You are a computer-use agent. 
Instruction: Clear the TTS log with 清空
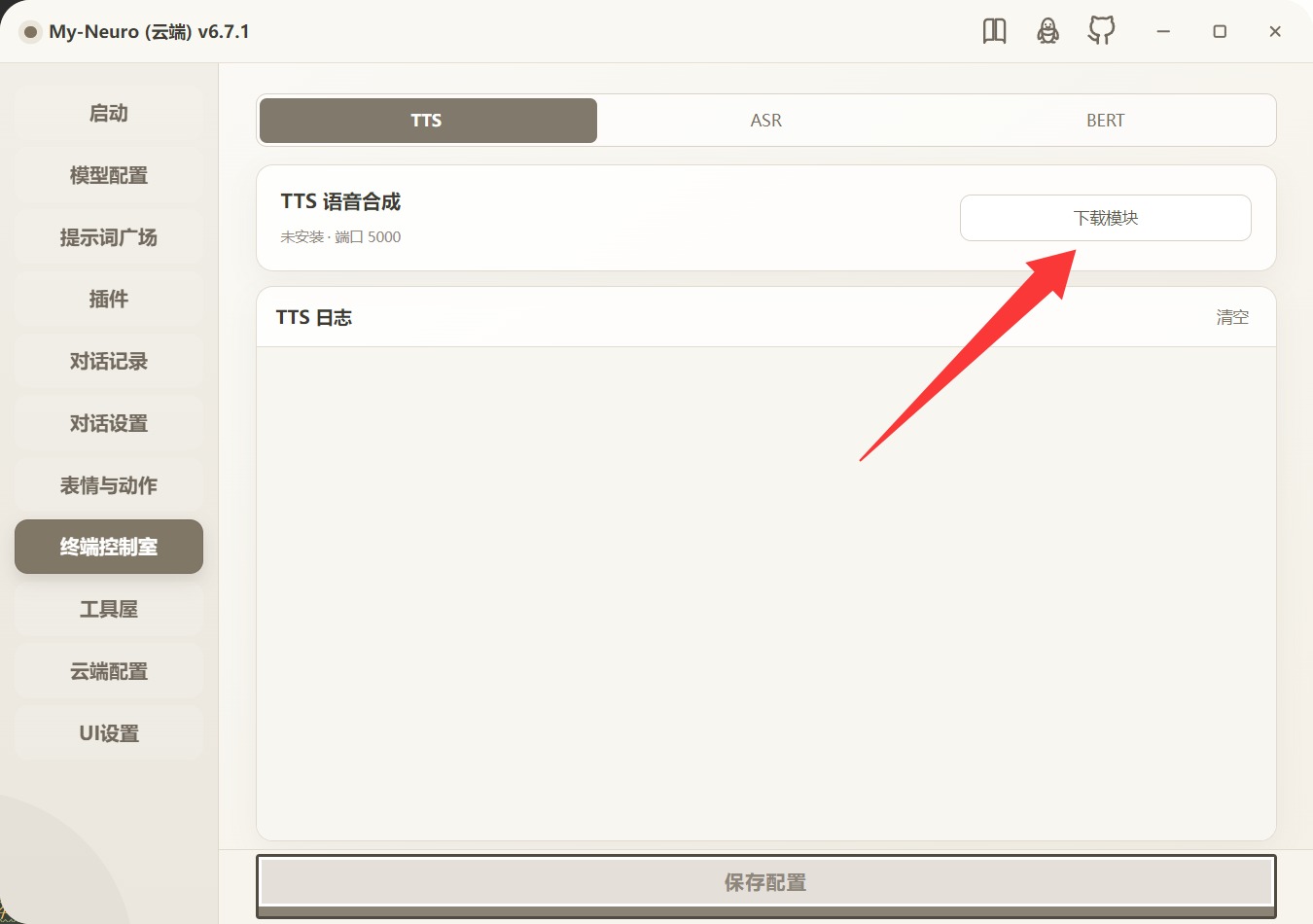[x=1232, y=317]
